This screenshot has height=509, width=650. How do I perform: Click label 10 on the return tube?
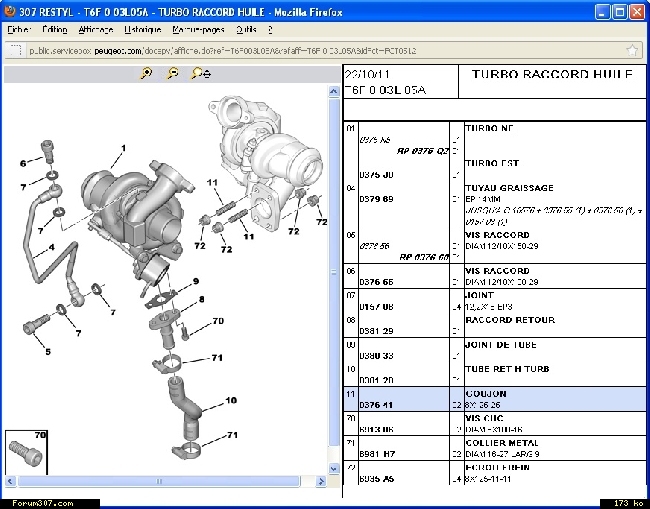[231, 400]
